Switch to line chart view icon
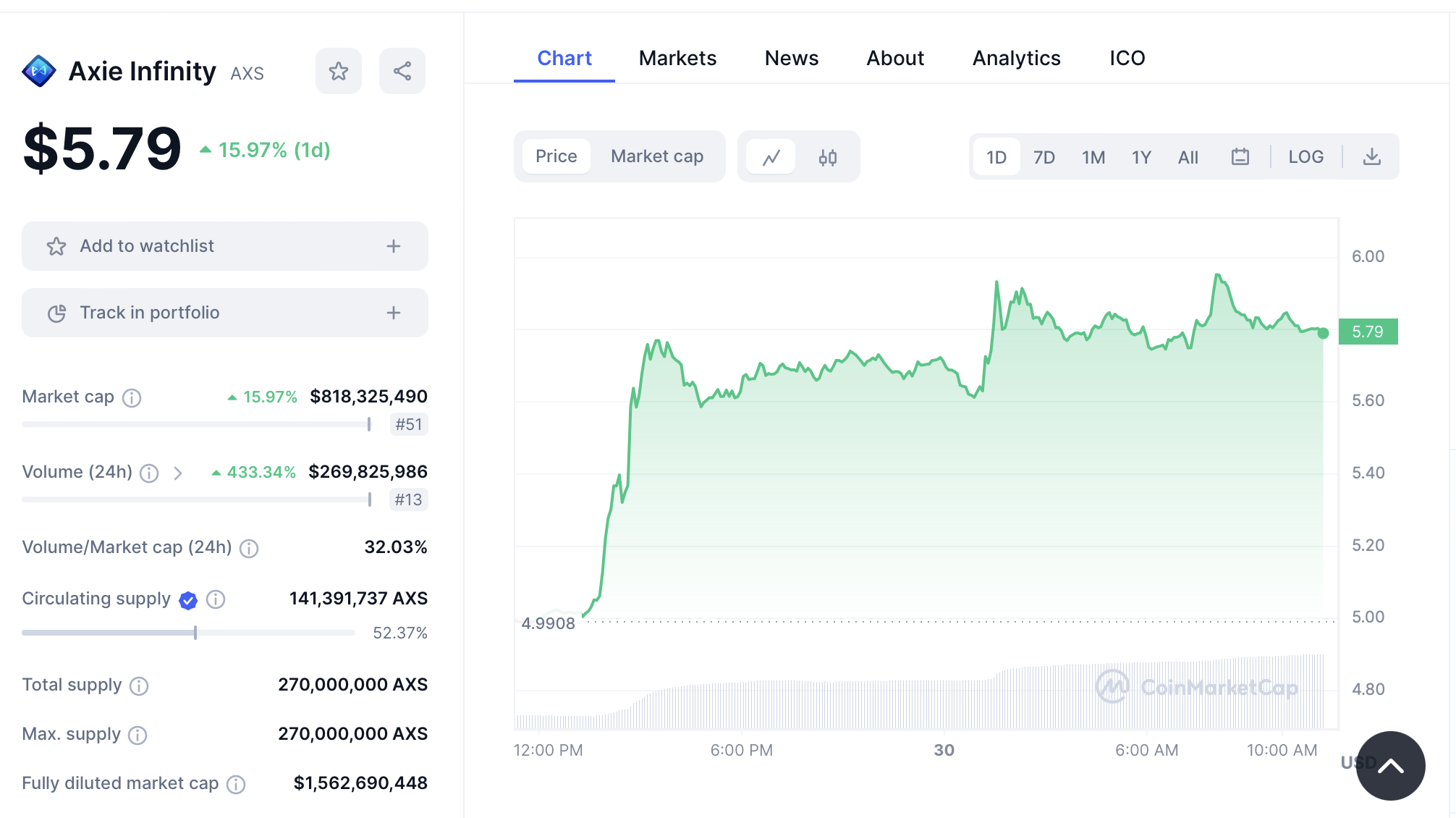This screenshot has width=1456, height=818. pos(771,157)
